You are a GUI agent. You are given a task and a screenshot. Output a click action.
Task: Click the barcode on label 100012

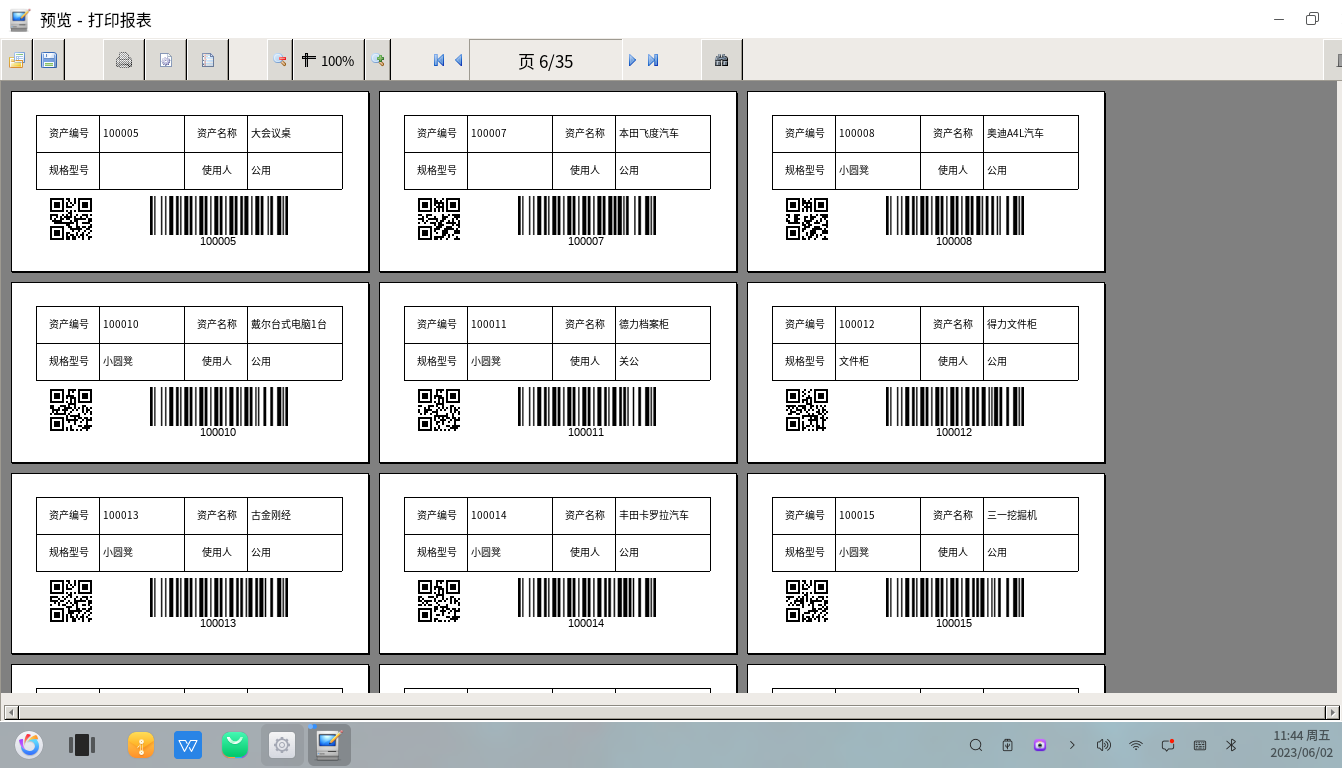tap(955, 406)
